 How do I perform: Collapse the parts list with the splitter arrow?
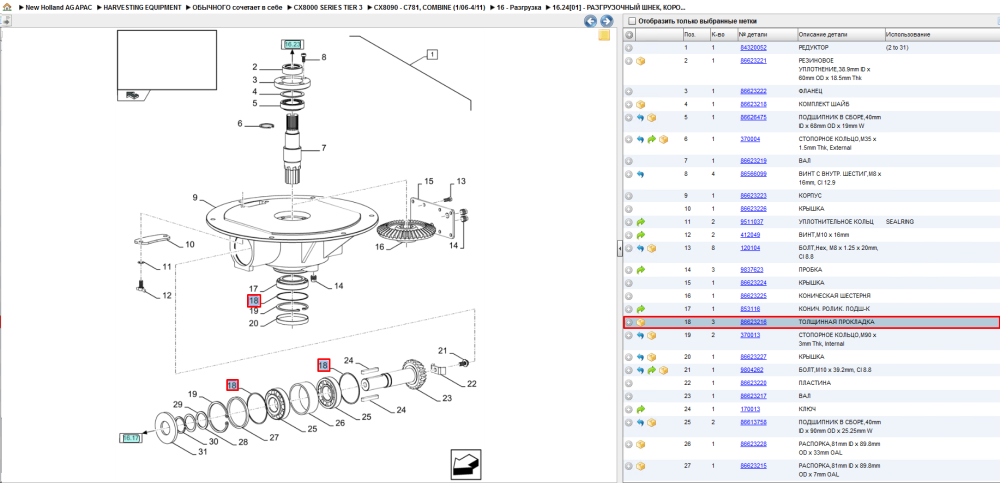619,249
